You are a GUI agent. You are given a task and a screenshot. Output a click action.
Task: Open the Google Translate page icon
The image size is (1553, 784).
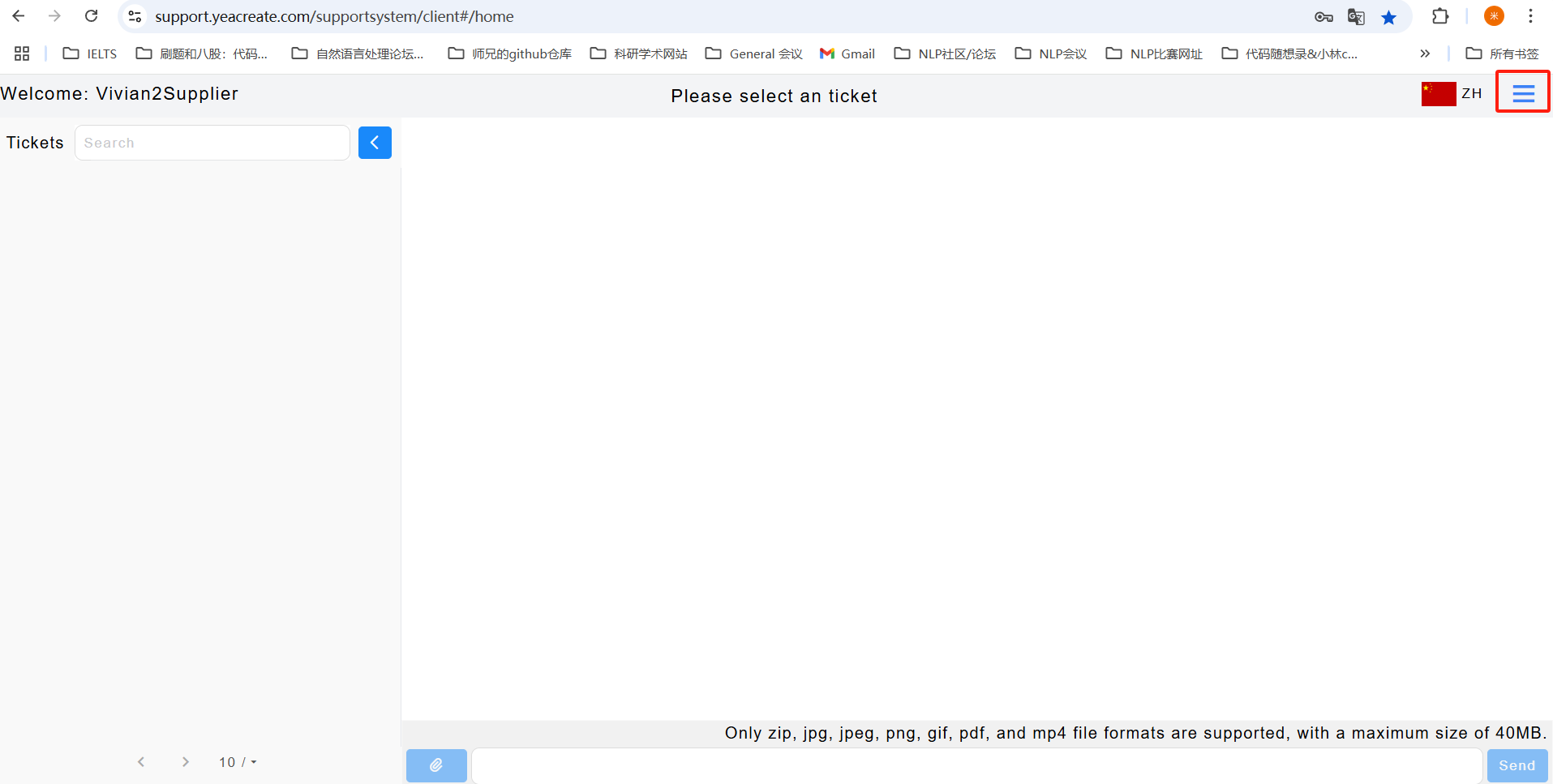1356,17
